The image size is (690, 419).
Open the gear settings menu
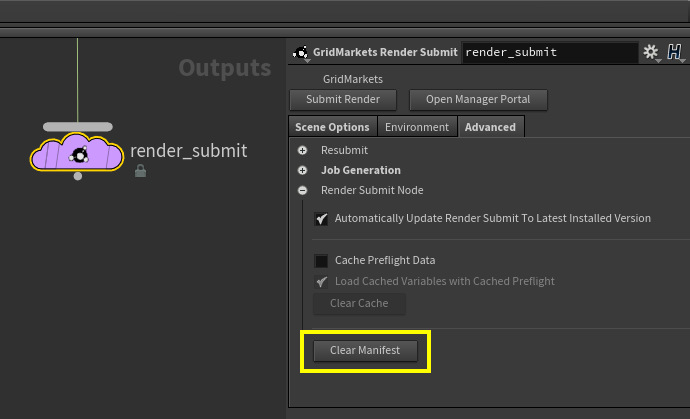coord(650,52)
